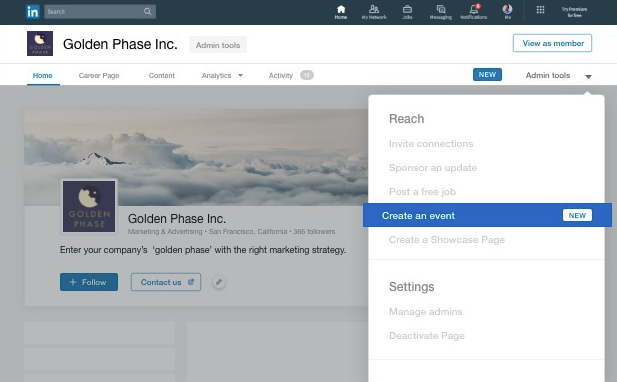This screenshot has width=617, height=382.
Task: Click the Golden Phase profile logo image
Action: 89,206
